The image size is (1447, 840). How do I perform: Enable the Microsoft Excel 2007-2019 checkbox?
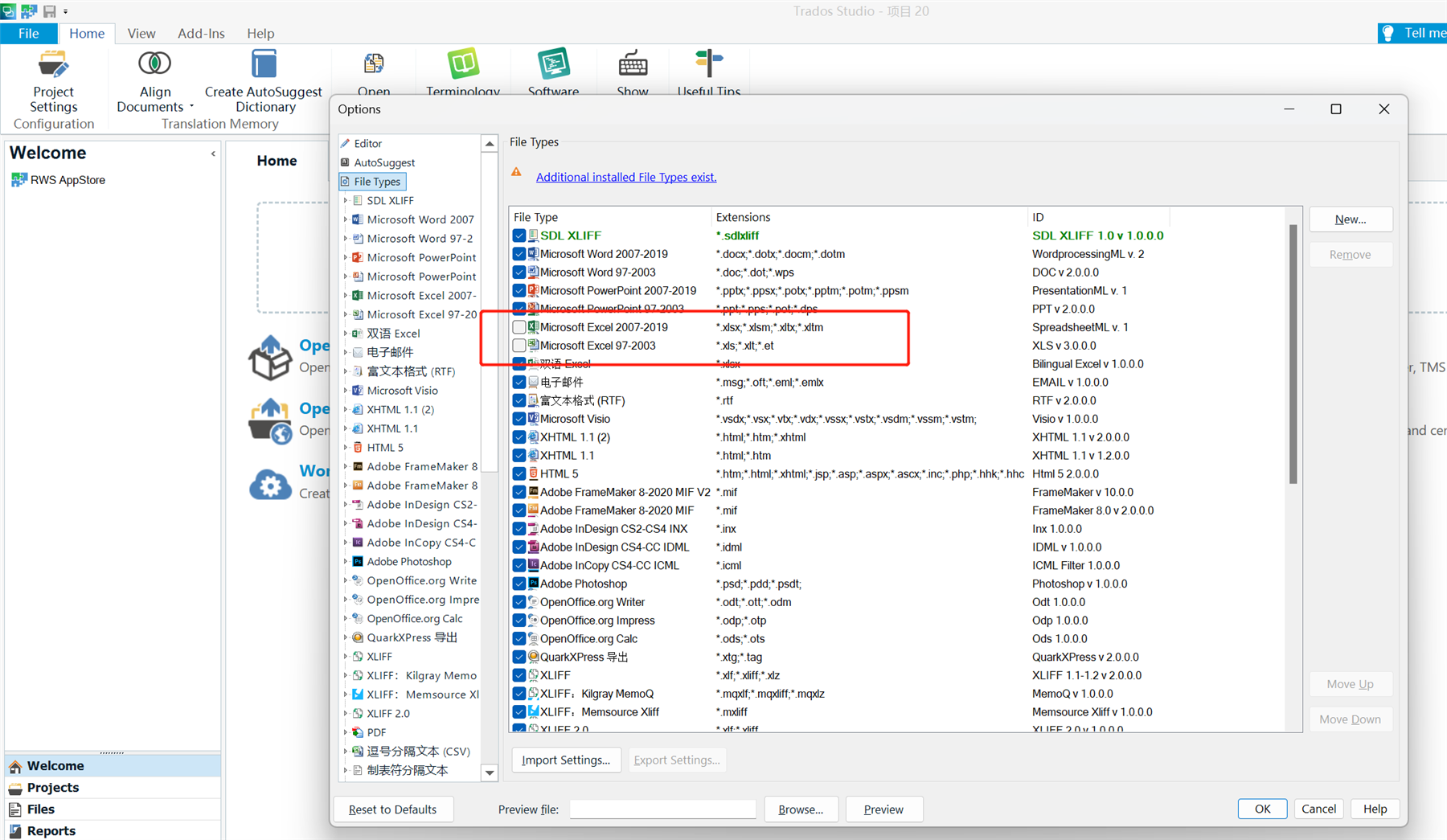point(519,327)
